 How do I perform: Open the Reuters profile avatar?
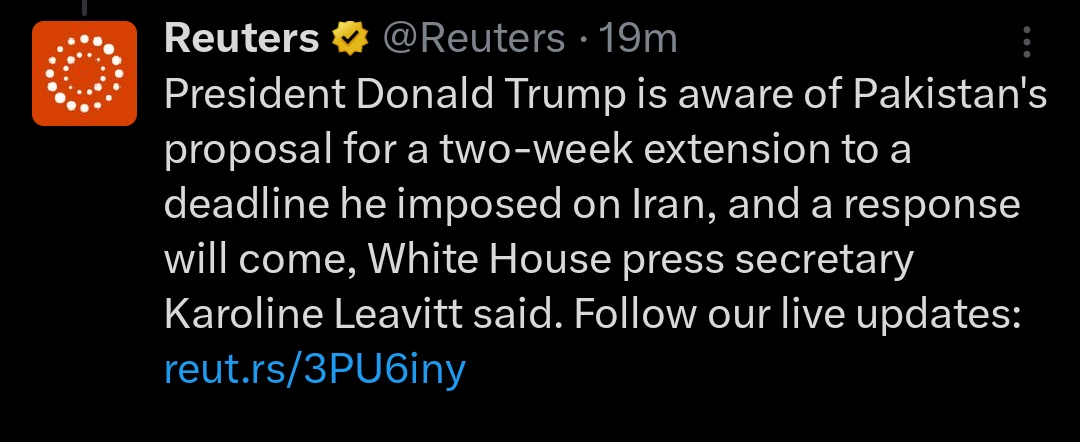[84, 73]
